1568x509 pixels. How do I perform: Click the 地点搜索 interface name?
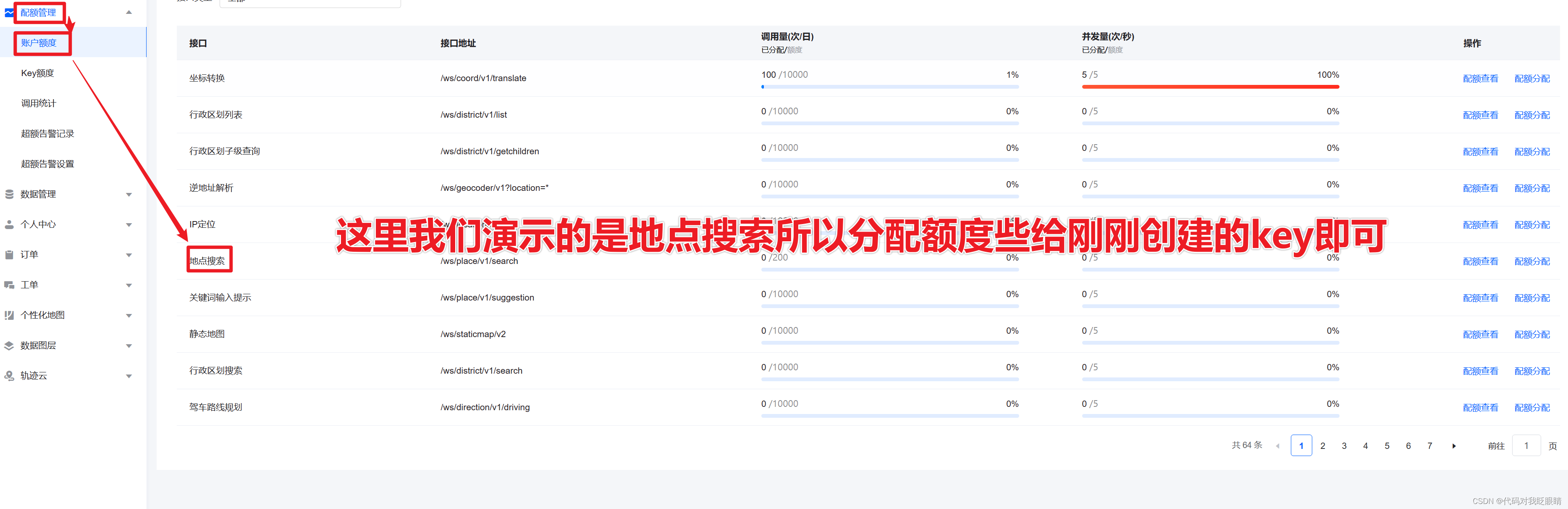(207, 261)
